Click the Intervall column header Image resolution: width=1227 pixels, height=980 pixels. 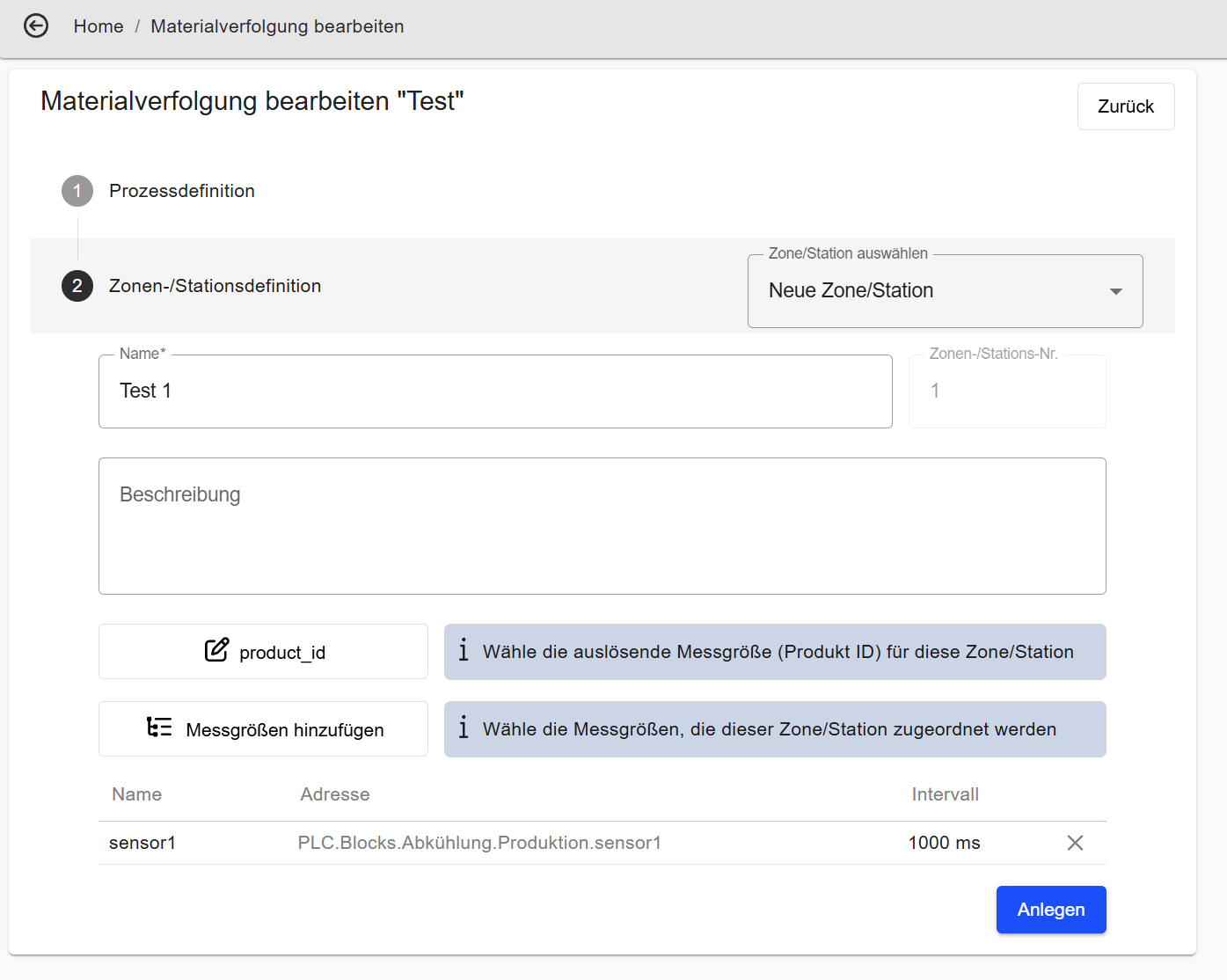tap(946, 794)
